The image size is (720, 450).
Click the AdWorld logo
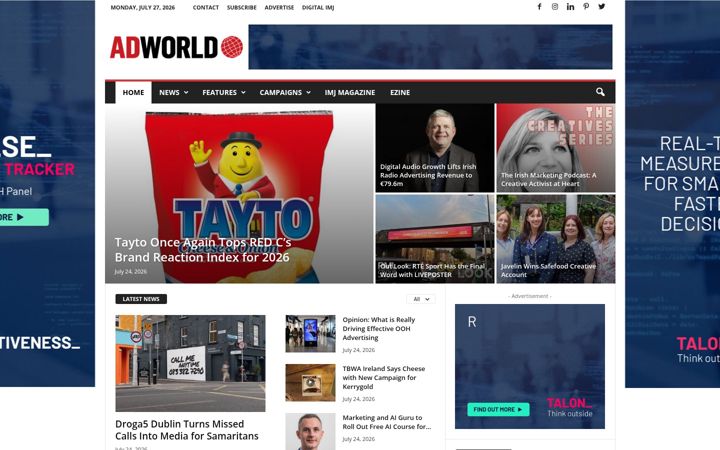pyautogui.click(x=177, y=47)
